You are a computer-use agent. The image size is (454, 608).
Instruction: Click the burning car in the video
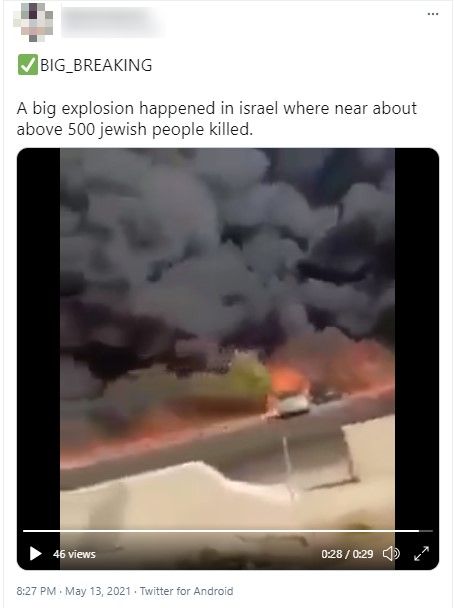293,404
